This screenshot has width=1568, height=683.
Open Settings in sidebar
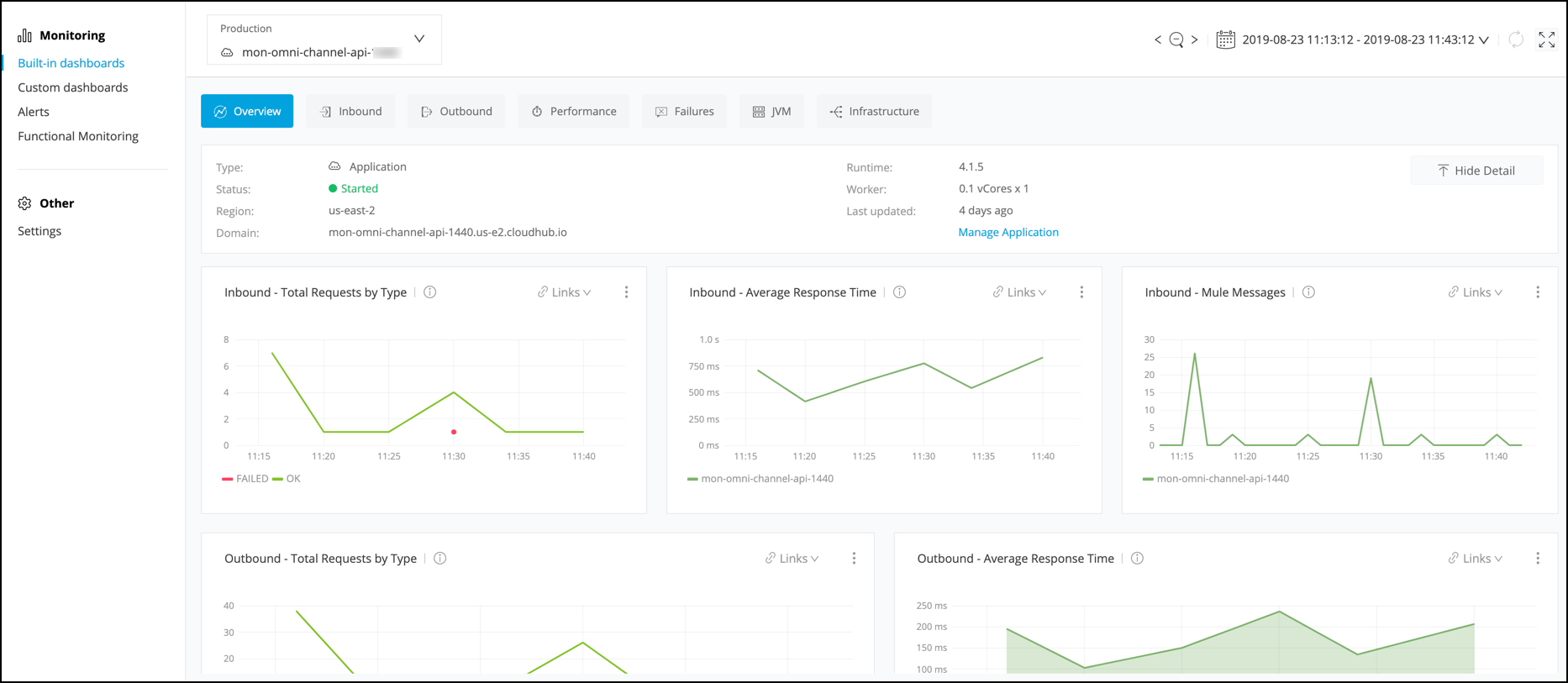click(39, 231)
